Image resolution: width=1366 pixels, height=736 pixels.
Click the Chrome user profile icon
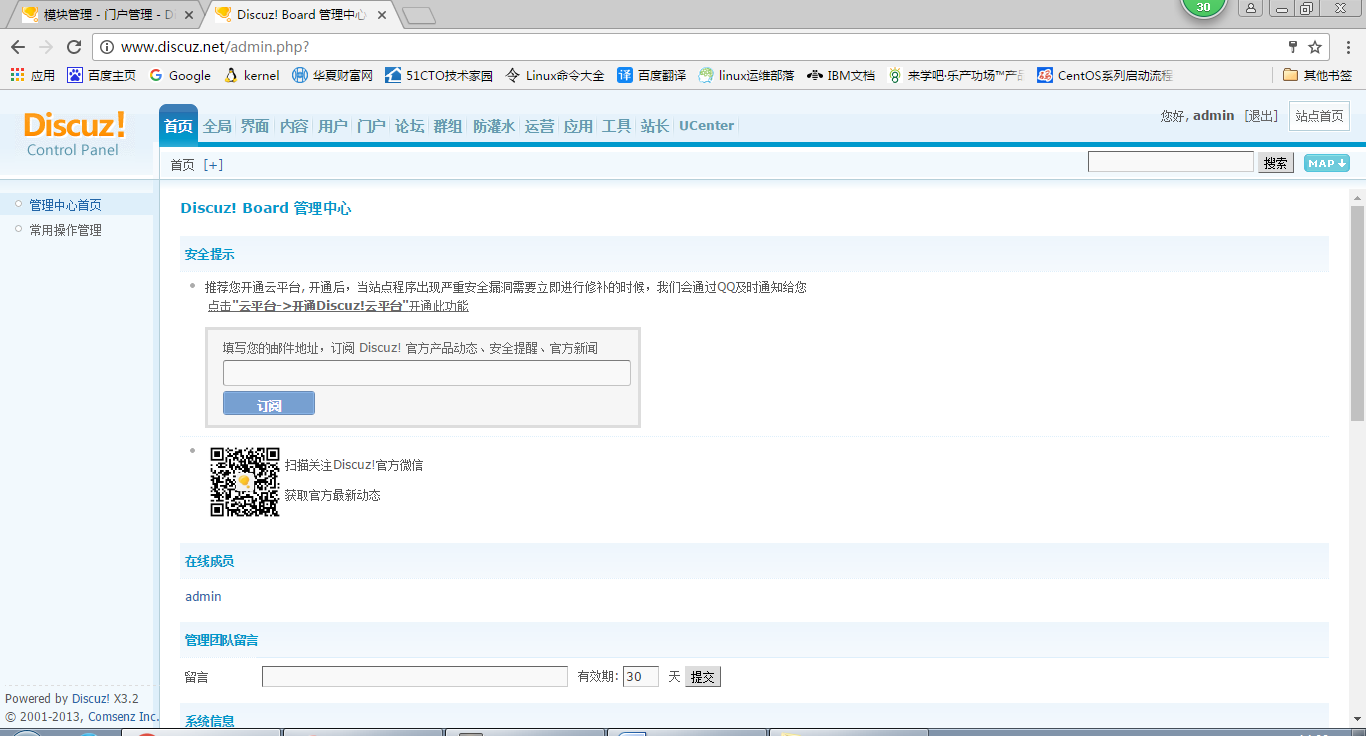[x=1251, y=8]
